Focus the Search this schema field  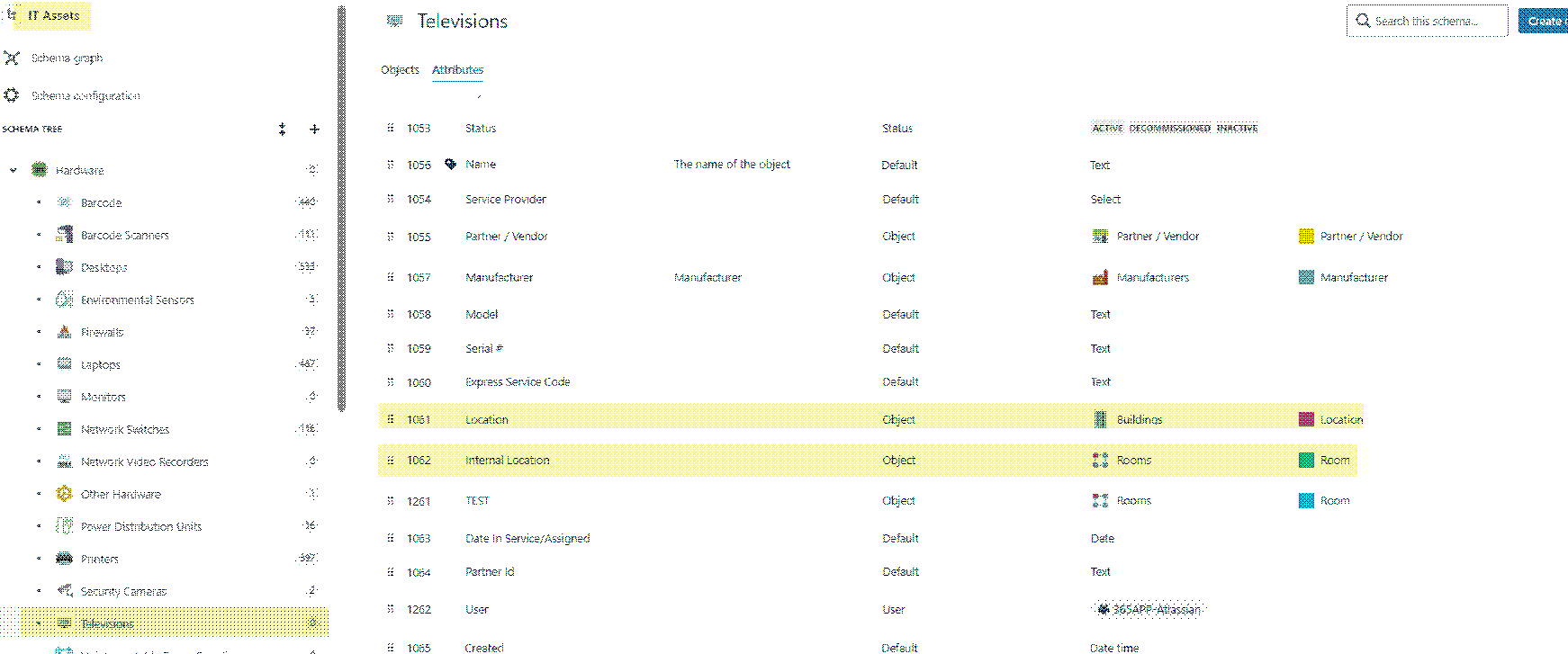[1427, 21]
